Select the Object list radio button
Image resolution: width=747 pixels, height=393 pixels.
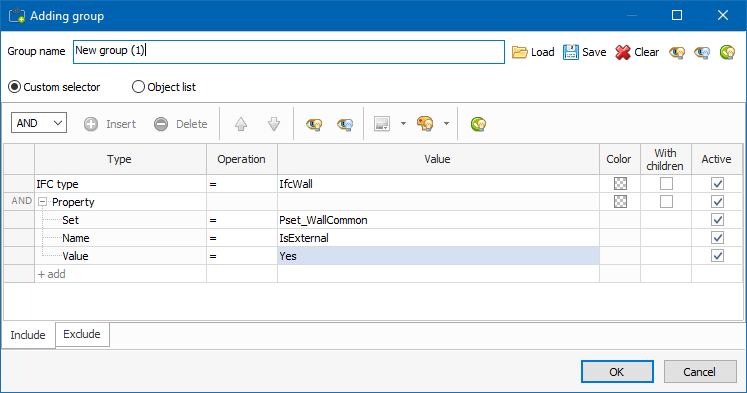(x=138, y=87)
